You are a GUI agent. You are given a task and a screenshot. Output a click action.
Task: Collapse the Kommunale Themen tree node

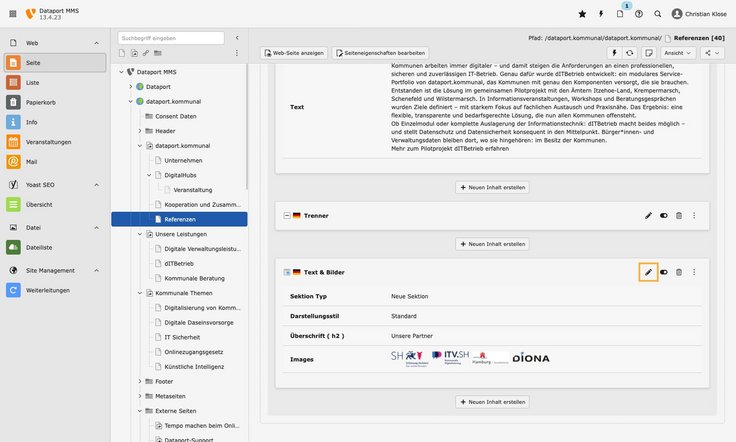point(139,293)
